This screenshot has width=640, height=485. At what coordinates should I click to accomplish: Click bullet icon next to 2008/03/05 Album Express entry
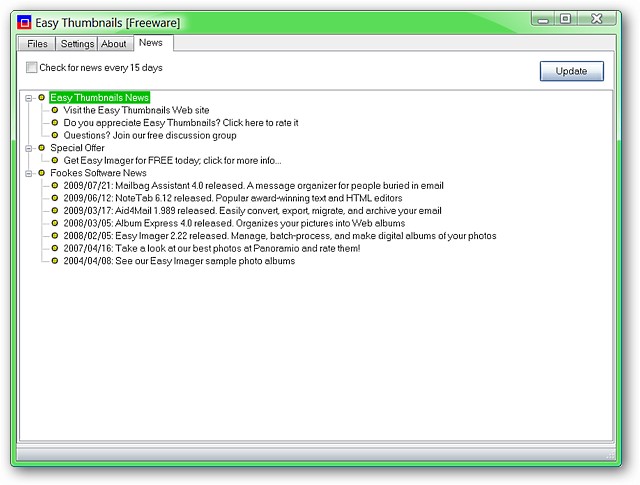click(x=55, y=223)
